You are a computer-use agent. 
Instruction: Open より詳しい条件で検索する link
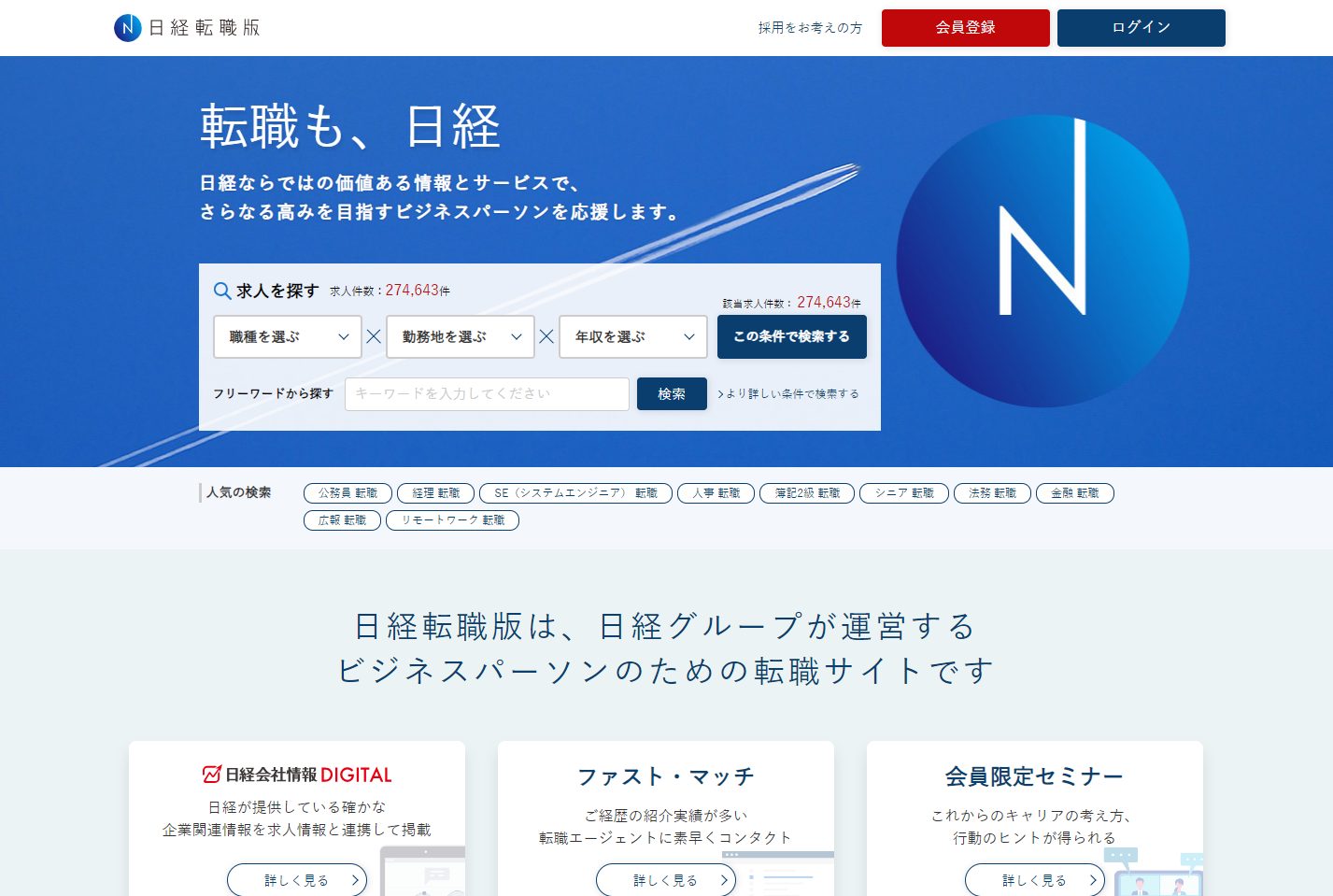[x=788, y=394]
